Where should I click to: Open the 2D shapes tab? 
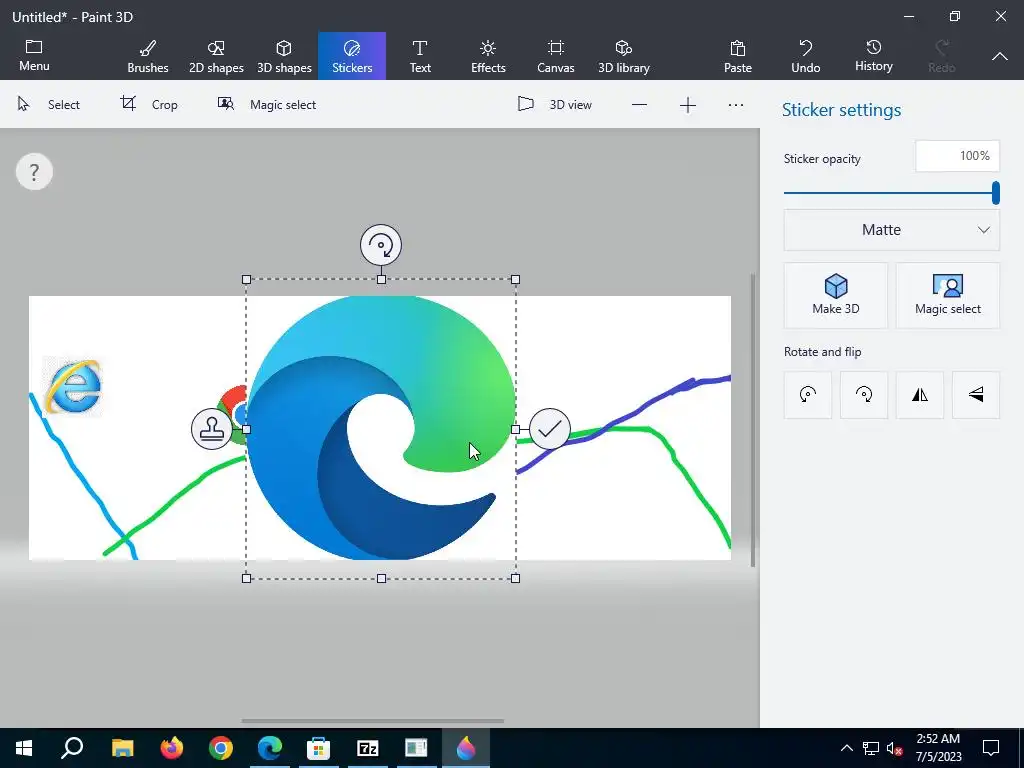coord(216,56)
